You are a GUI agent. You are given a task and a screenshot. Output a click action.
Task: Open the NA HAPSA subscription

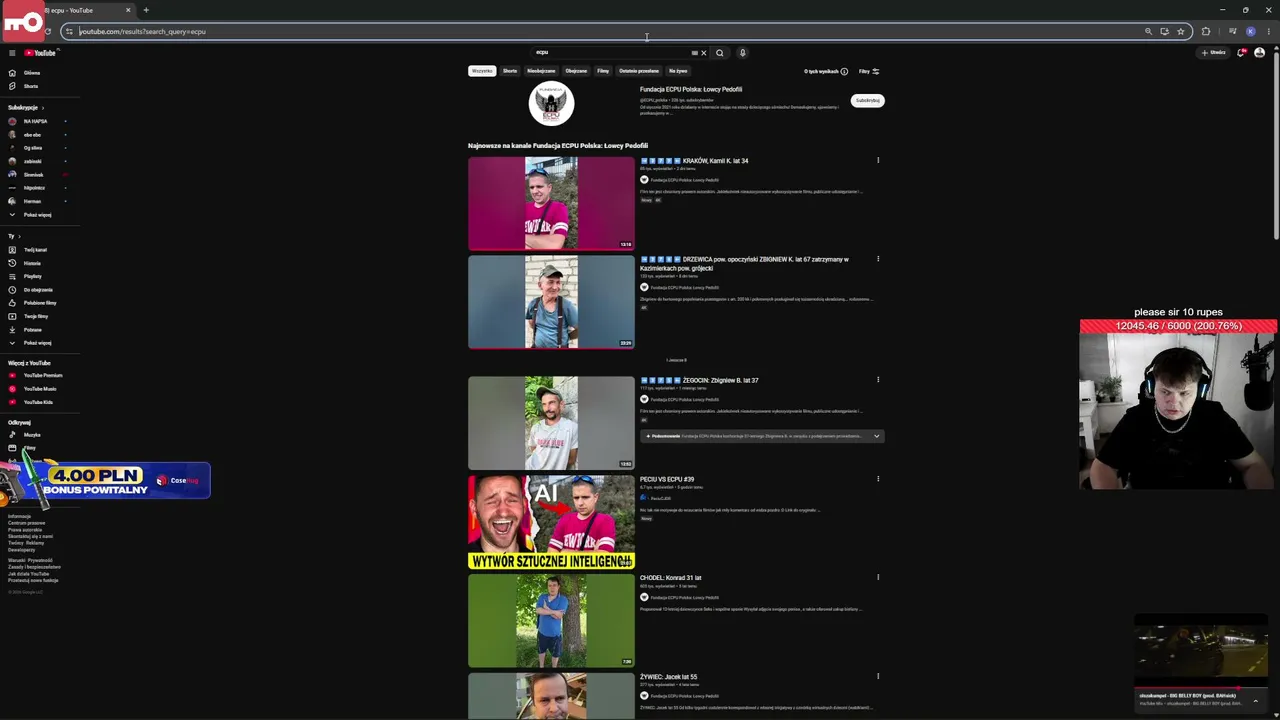(x=35, y=121)
